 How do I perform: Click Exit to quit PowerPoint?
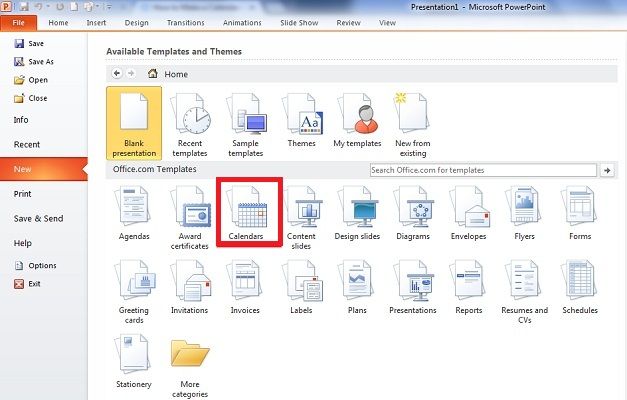(x=27, y=284)
